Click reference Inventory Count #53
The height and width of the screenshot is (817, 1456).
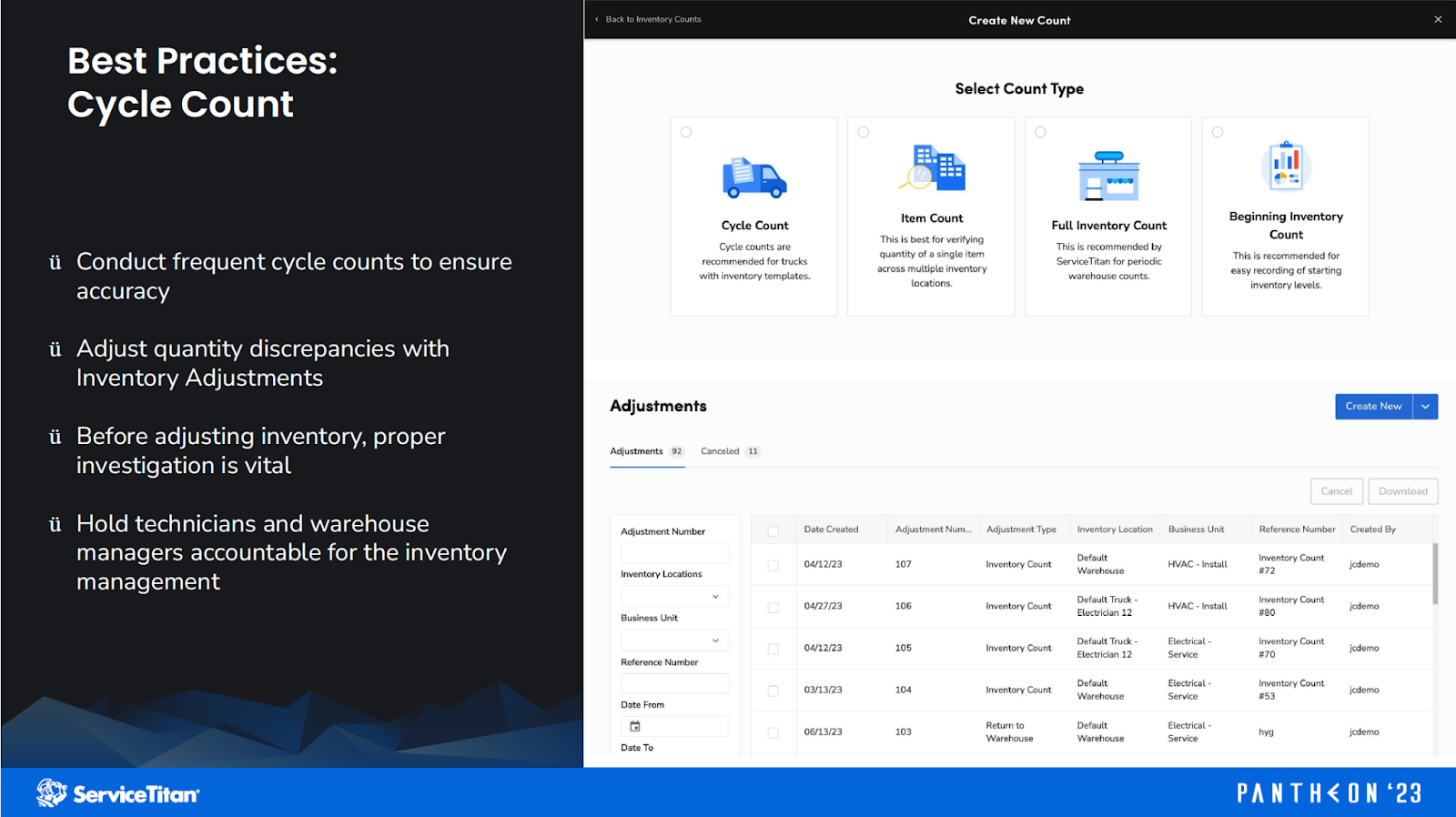coord(1291,690)
